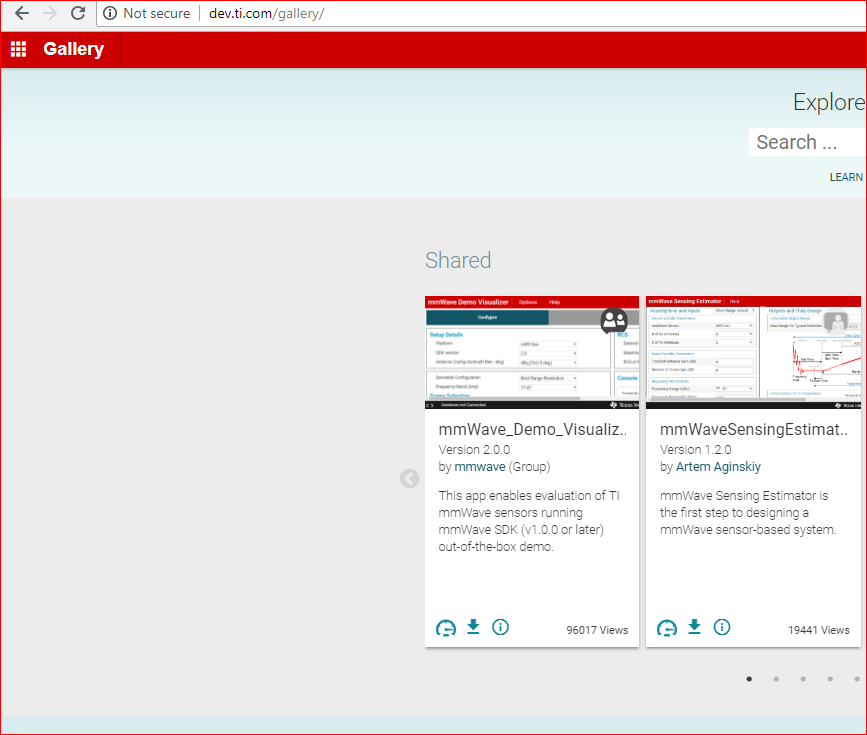Select the second carousel page dot
867x735 pixels.
[x=776, y=679]
